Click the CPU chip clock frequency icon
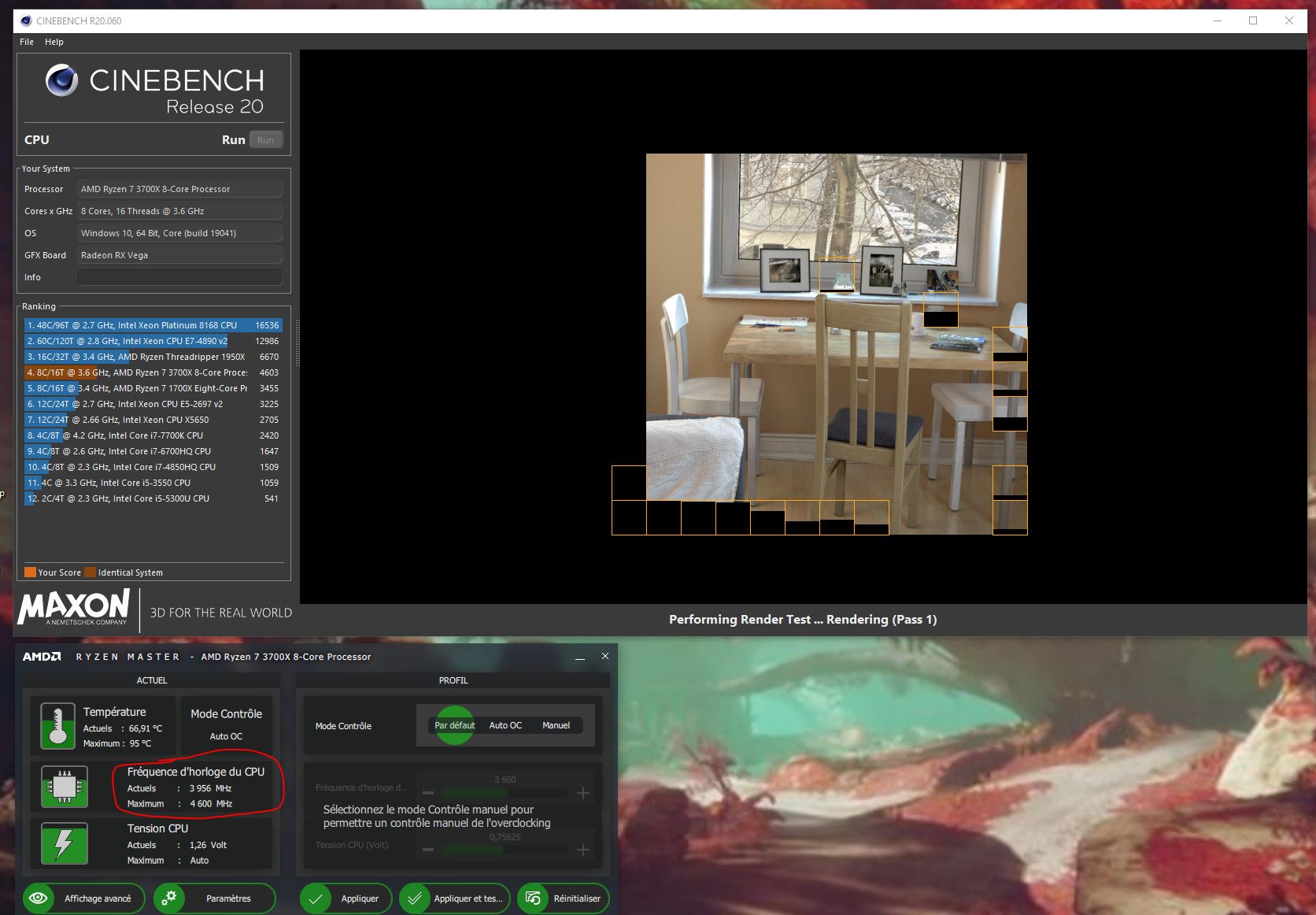Image resolution: width=1316 pixels, height=915 pixels. [65, 787]
